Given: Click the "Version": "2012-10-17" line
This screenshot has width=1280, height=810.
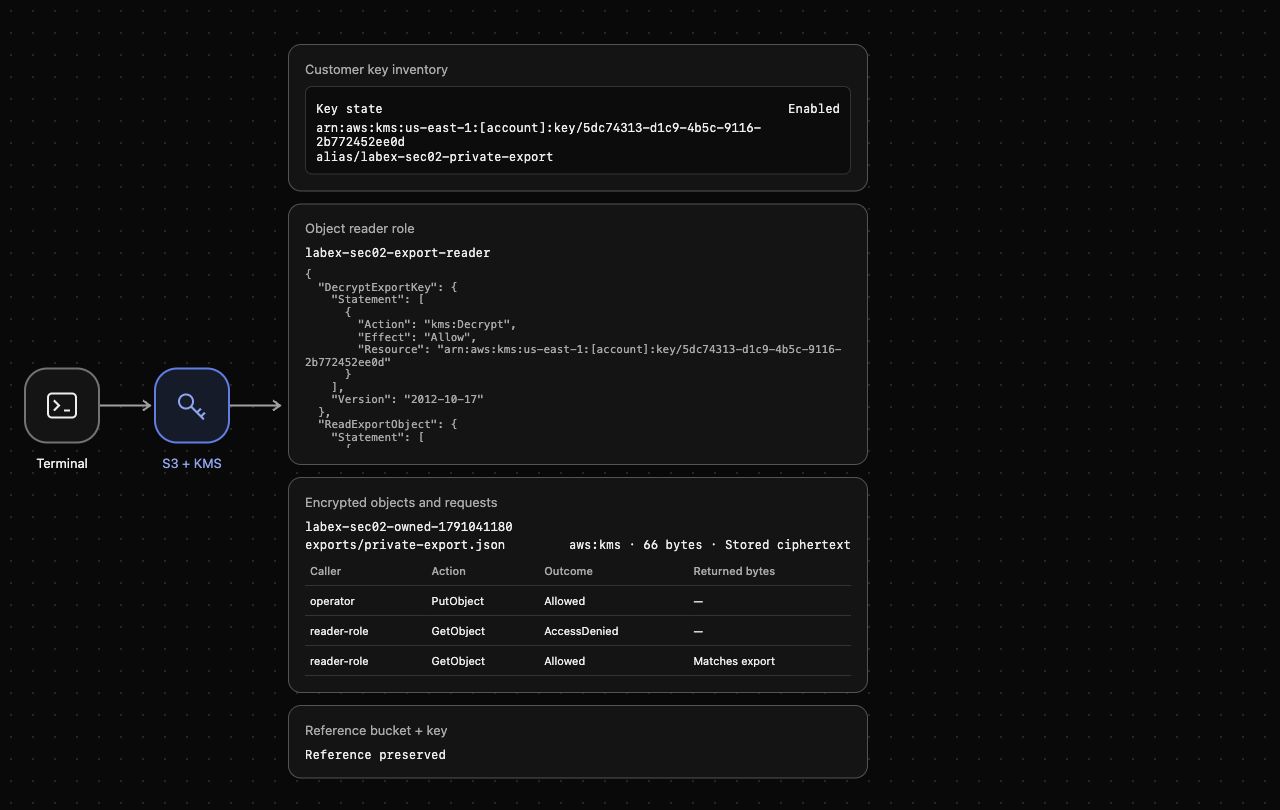Looking at the screenshot, I should (407, 399).
